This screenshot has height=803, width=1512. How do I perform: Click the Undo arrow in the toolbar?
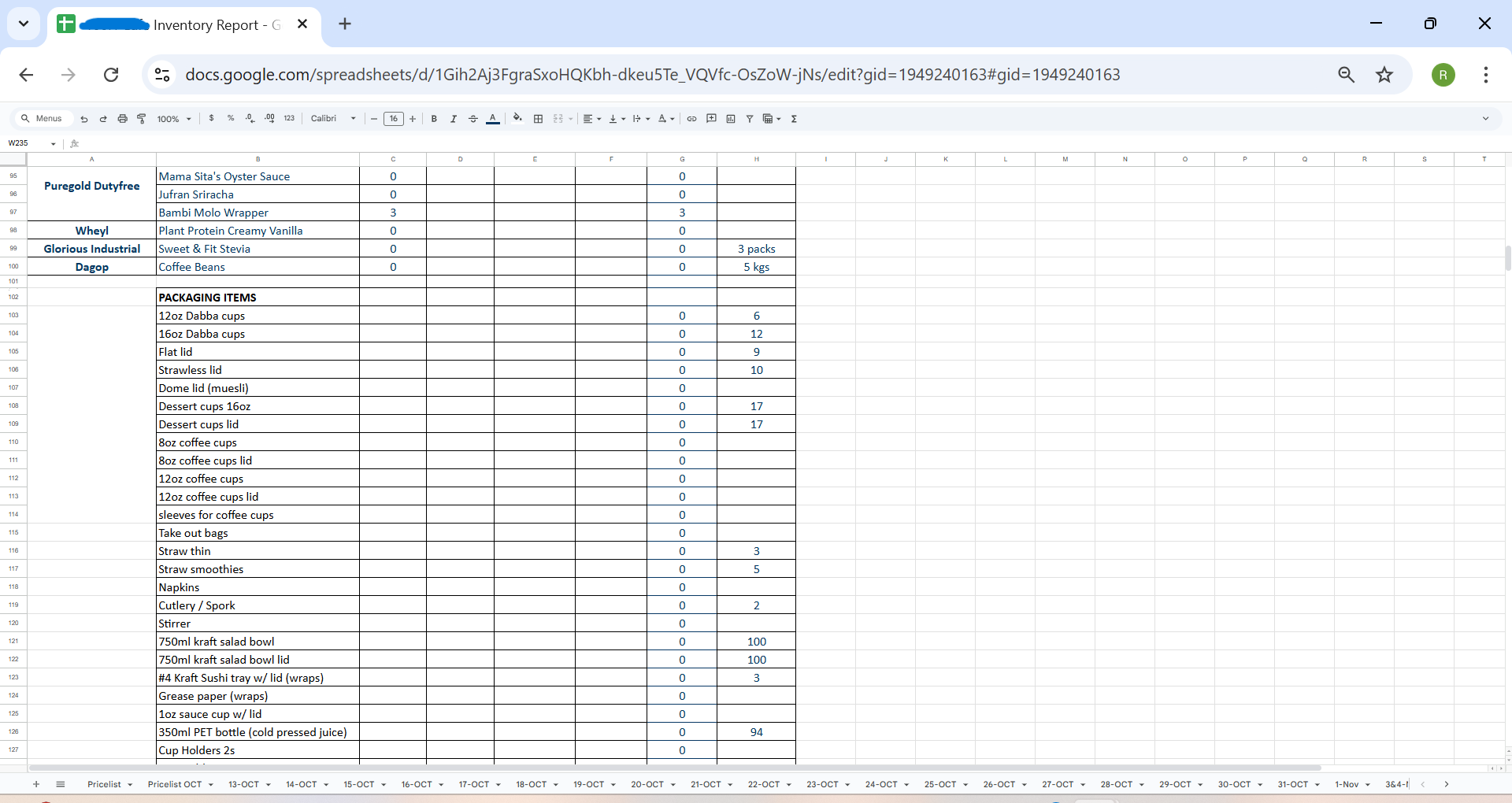pos(84,119)
